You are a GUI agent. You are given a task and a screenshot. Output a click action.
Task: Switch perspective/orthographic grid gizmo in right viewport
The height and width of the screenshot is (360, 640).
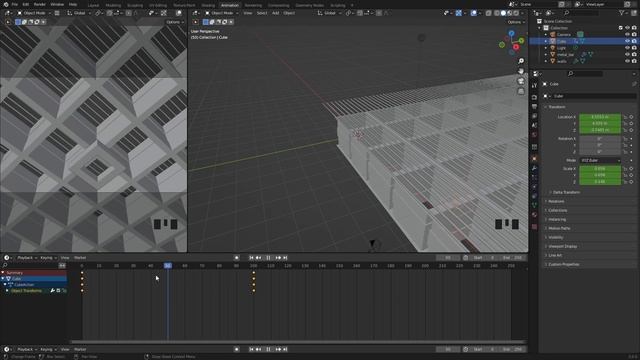(x=521, y=91)
